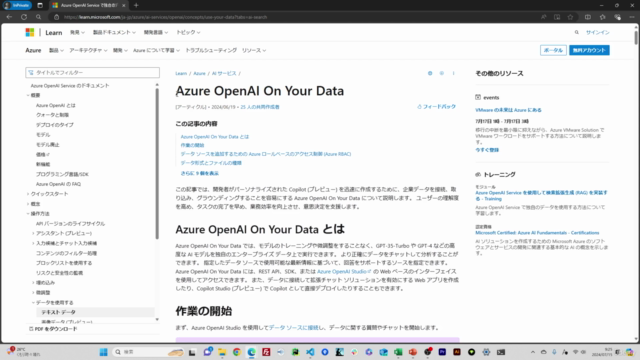Collapse the データを使用する tree node

click(x=33, y=302)
